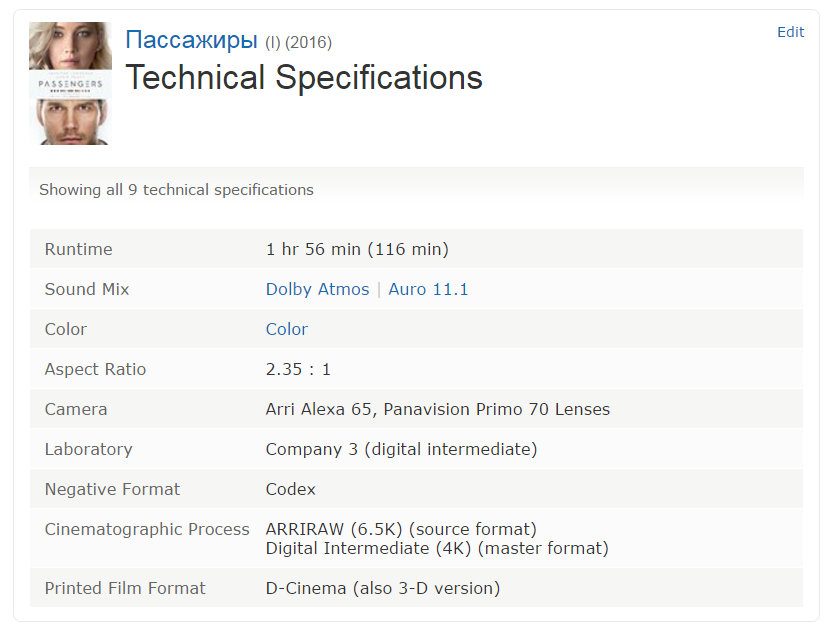The image size is (829, 628).
Task: Select the 1 hr 56 min runtime value
Action: click(x=357, y=249)
